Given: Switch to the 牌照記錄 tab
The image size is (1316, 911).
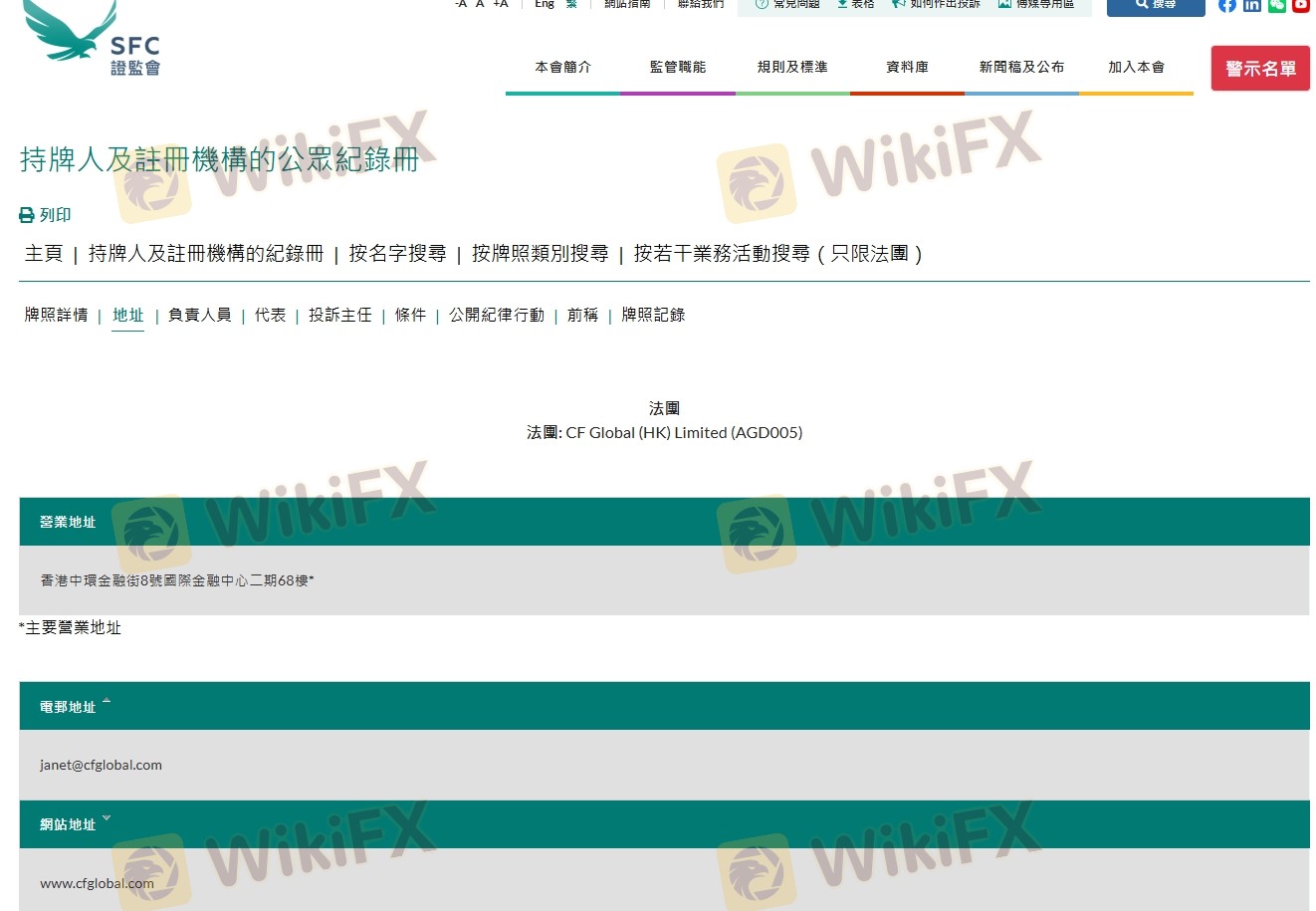Looking at the screenshot, I should (653, 315).
